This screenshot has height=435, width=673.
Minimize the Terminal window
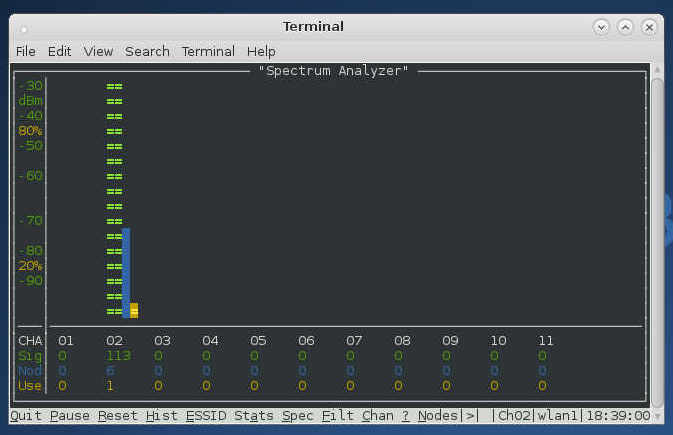coord(601,27)
